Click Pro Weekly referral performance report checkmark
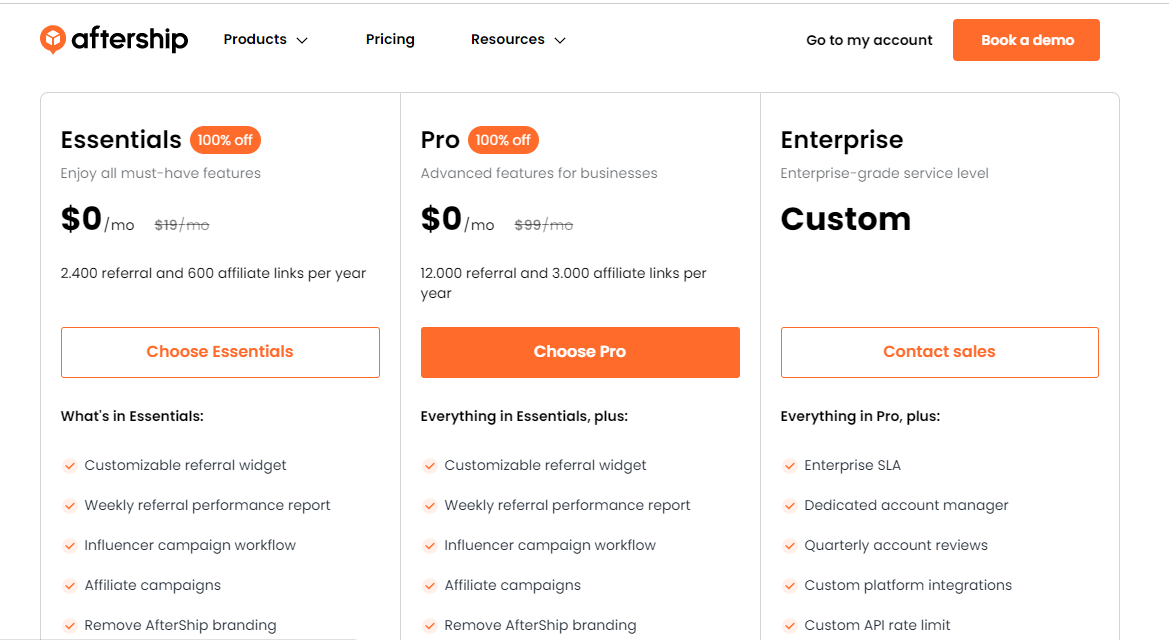The height and width of the screenshot is (640, 1169). click(430, 505)
